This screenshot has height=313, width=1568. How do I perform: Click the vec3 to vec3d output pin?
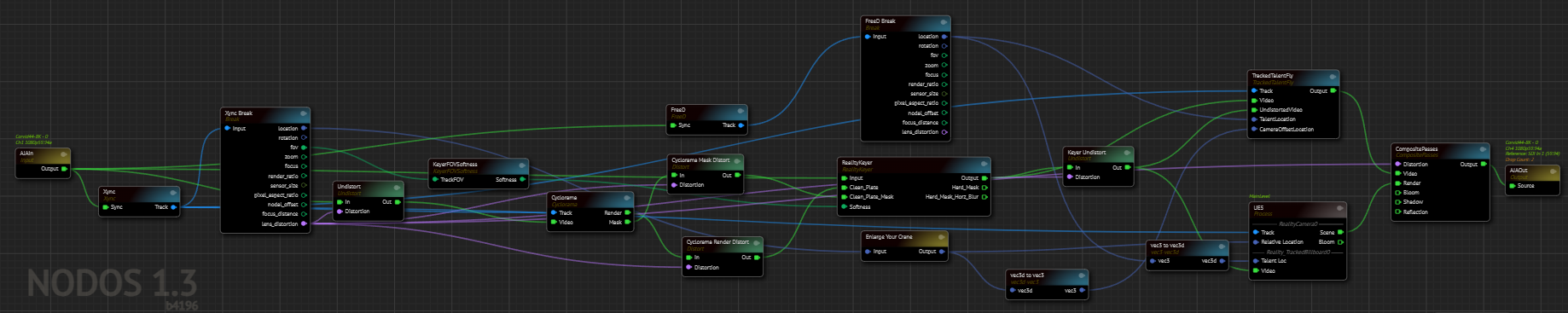(x=1222, y=261)
